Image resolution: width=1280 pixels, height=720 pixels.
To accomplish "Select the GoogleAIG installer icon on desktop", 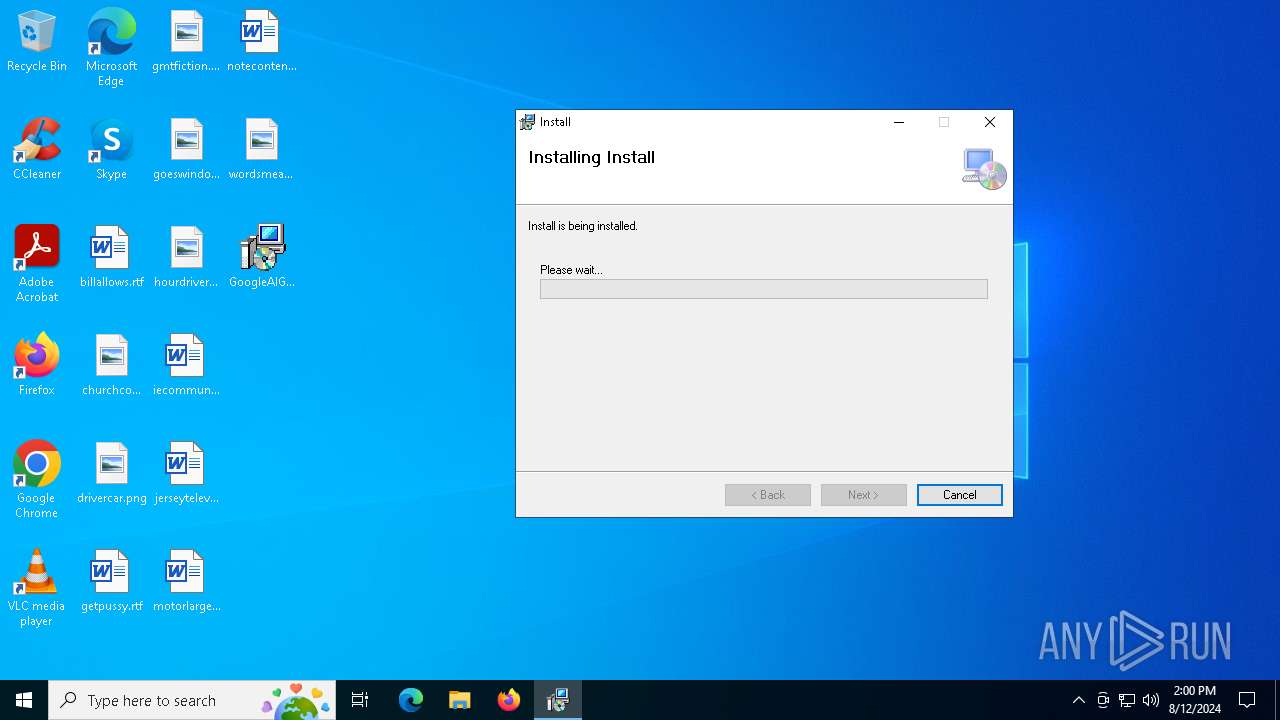I will click(261, 258).
